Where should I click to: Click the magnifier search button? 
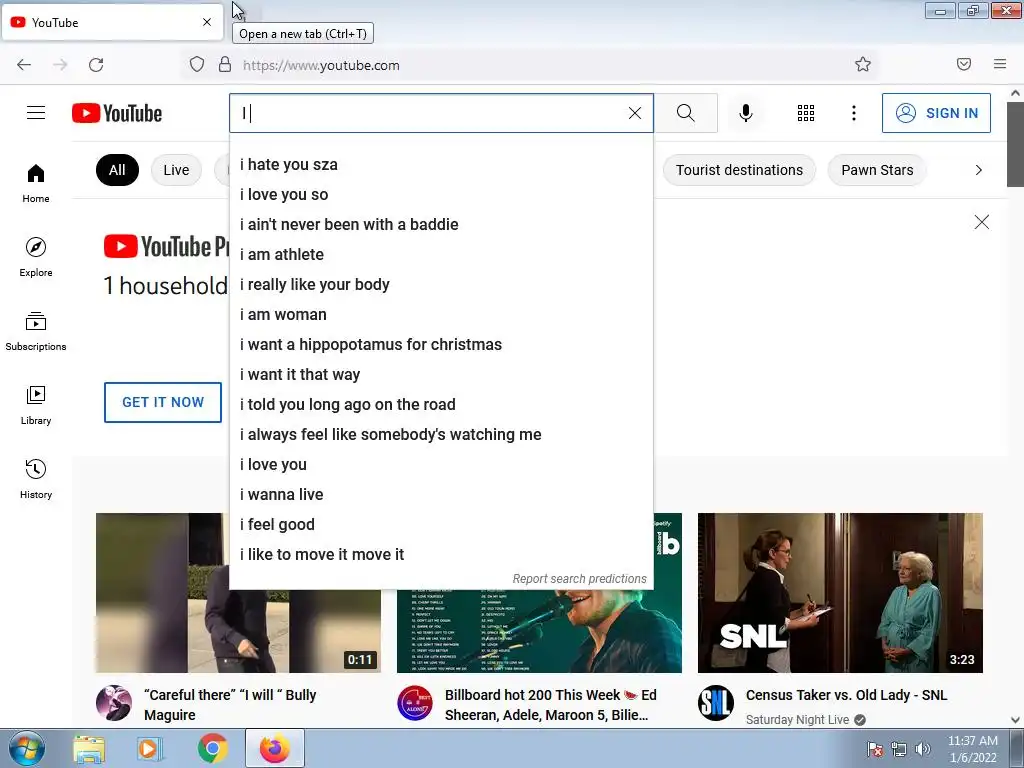(x=686, y=113)
